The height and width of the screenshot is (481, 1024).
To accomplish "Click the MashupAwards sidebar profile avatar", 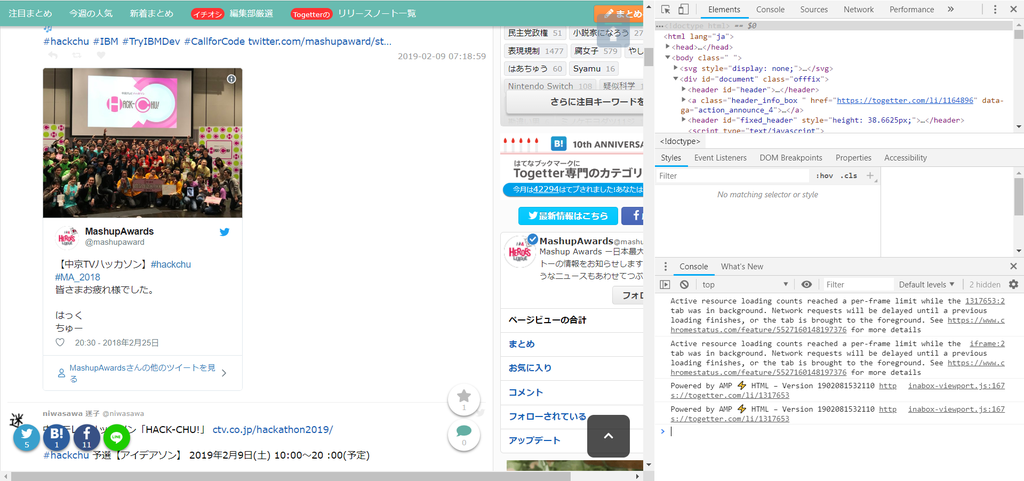I will 520,251.
